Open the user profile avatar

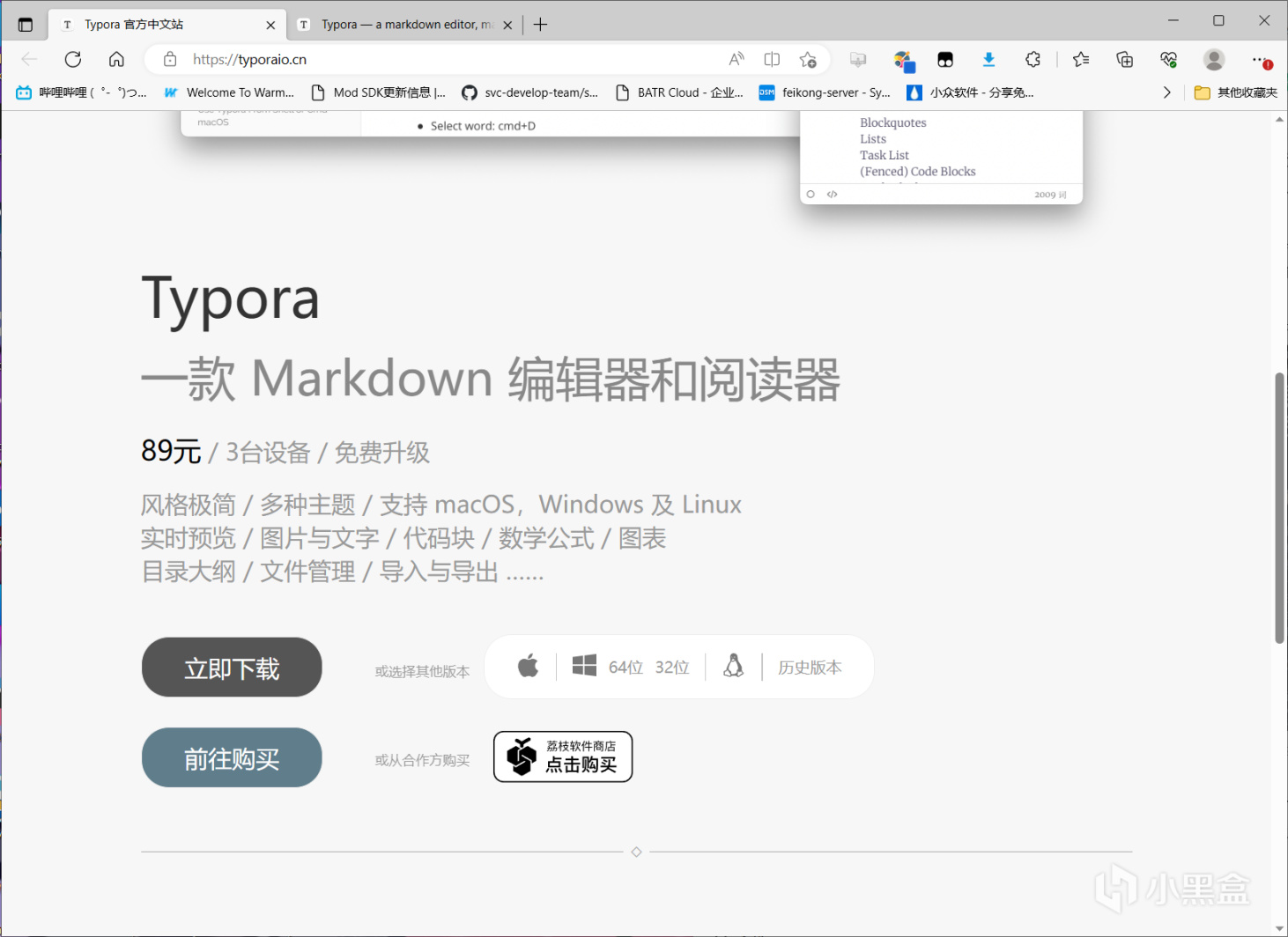1214,59
